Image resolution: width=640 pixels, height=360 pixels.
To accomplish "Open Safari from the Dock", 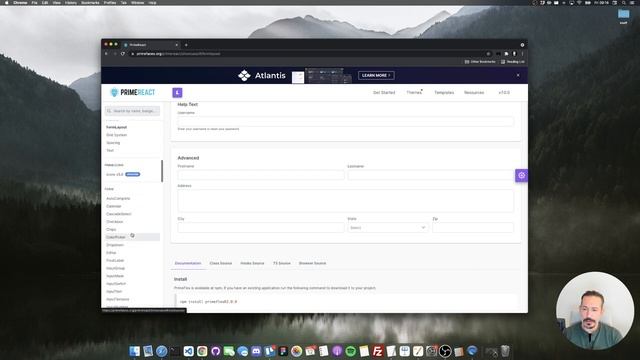I will [x=162, y=351].
